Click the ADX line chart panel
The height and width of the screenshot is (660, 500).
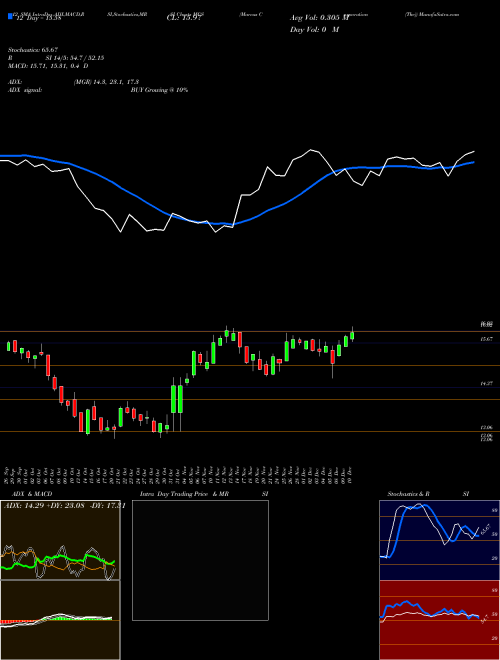(60, 540)
